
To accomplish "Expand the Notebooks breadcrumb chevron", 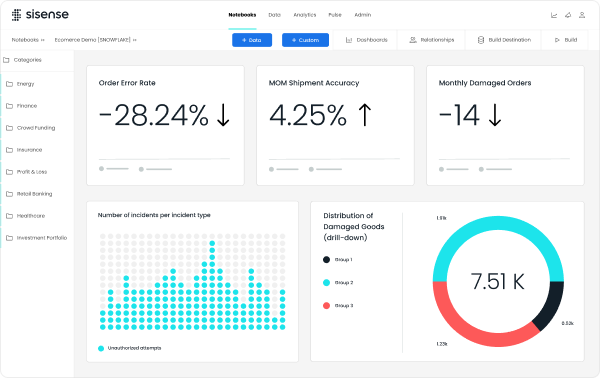I will [43, 40].
